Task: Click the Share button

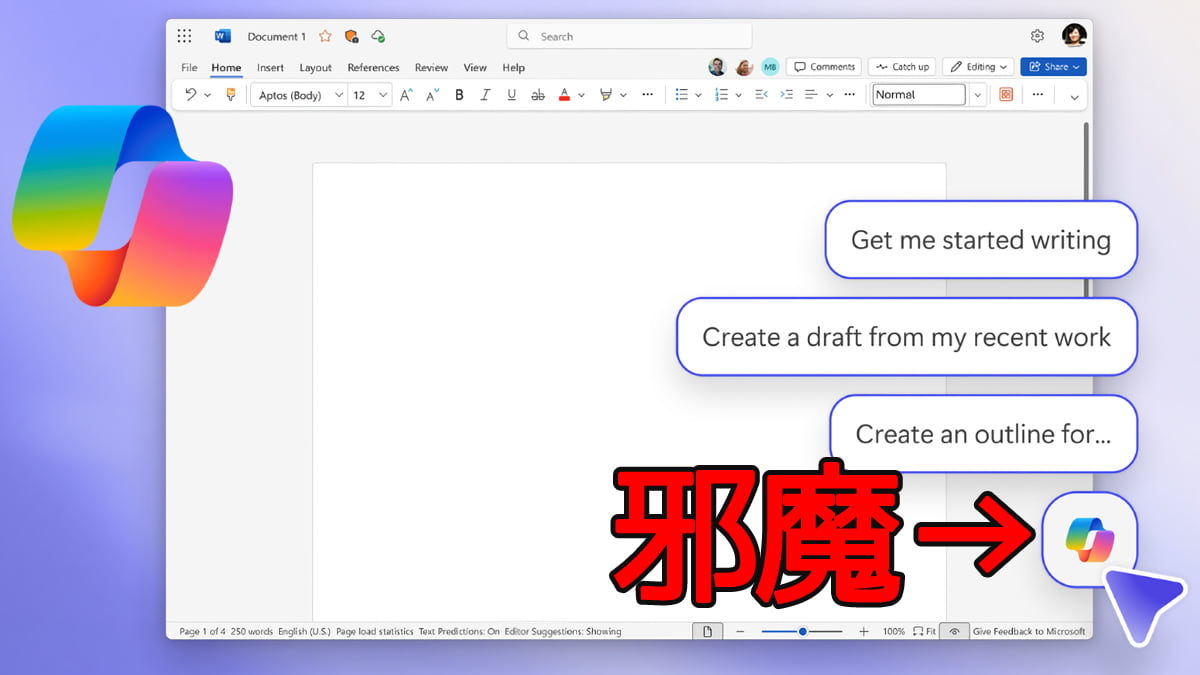Action: click(x=1053, y=67)
